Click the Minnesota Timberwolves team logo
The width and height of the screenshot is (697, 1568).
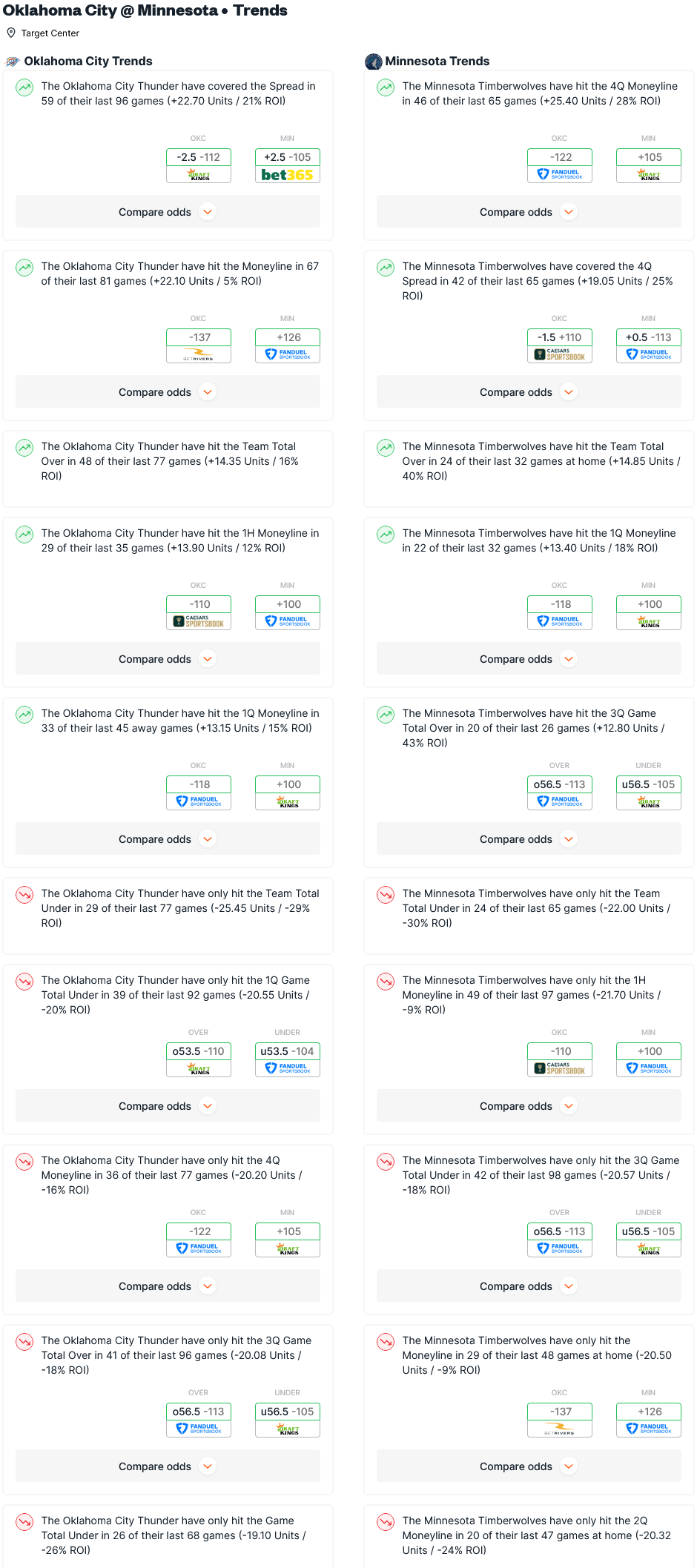(374, 62)
